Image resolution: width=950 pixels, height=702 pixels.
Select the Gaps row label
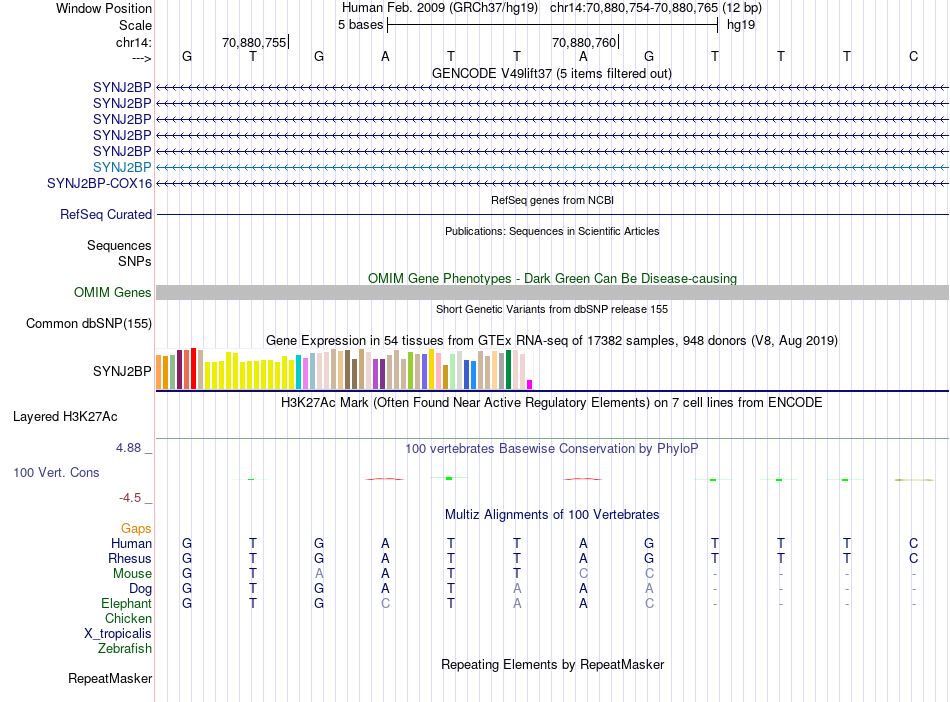point(136,529)
